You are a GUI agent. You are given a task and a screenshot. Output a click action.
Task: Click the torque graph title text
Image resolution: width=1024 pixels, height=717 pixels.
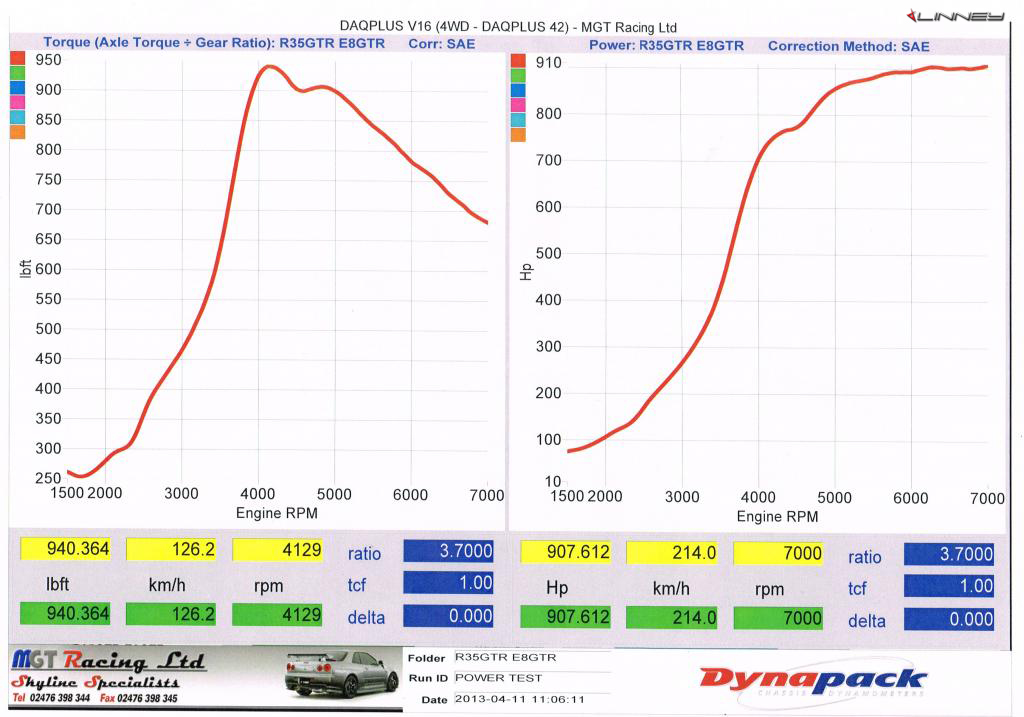(x=214, y=43)
